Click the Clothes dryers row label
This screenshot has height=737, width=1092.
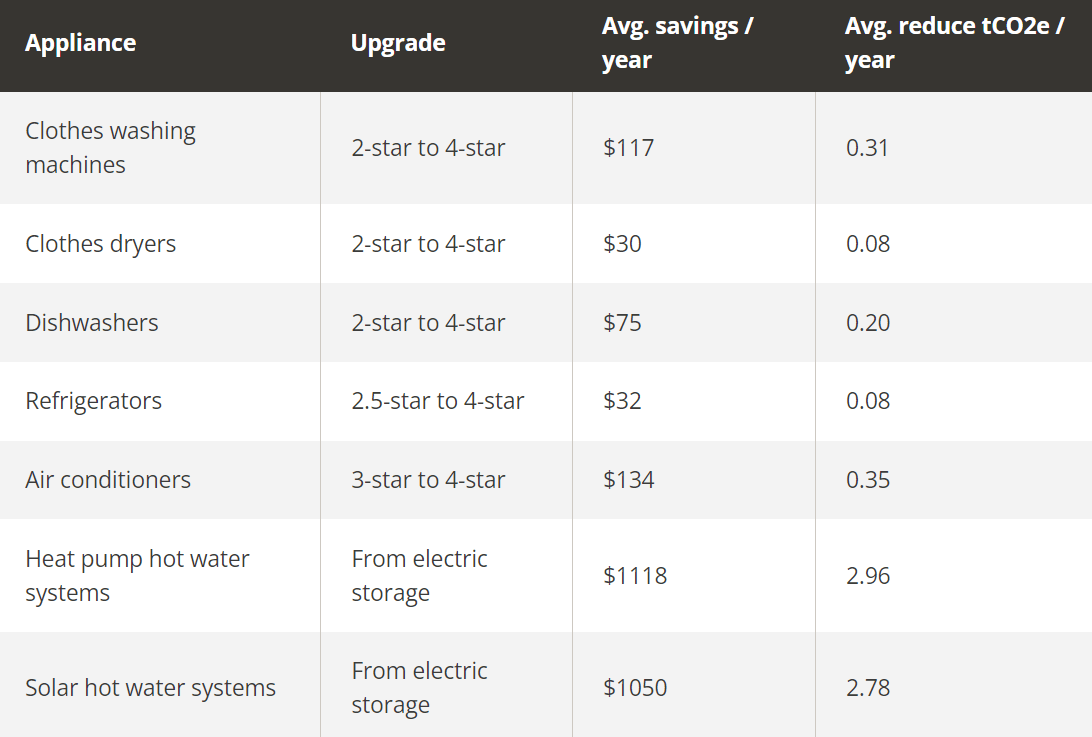pos(101,244)
